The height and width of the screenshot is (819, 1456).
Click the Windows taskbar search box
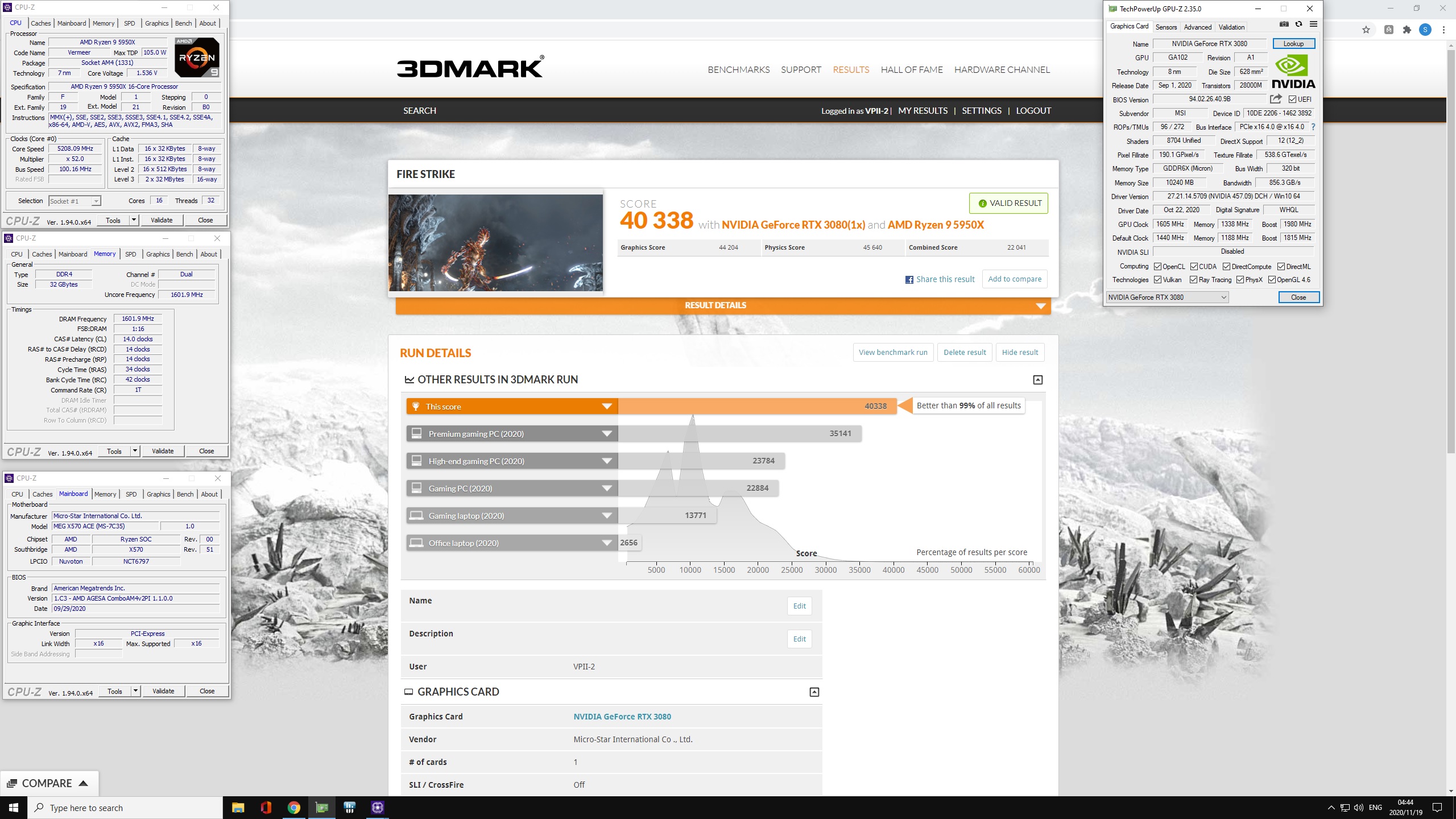click(125, 808)
